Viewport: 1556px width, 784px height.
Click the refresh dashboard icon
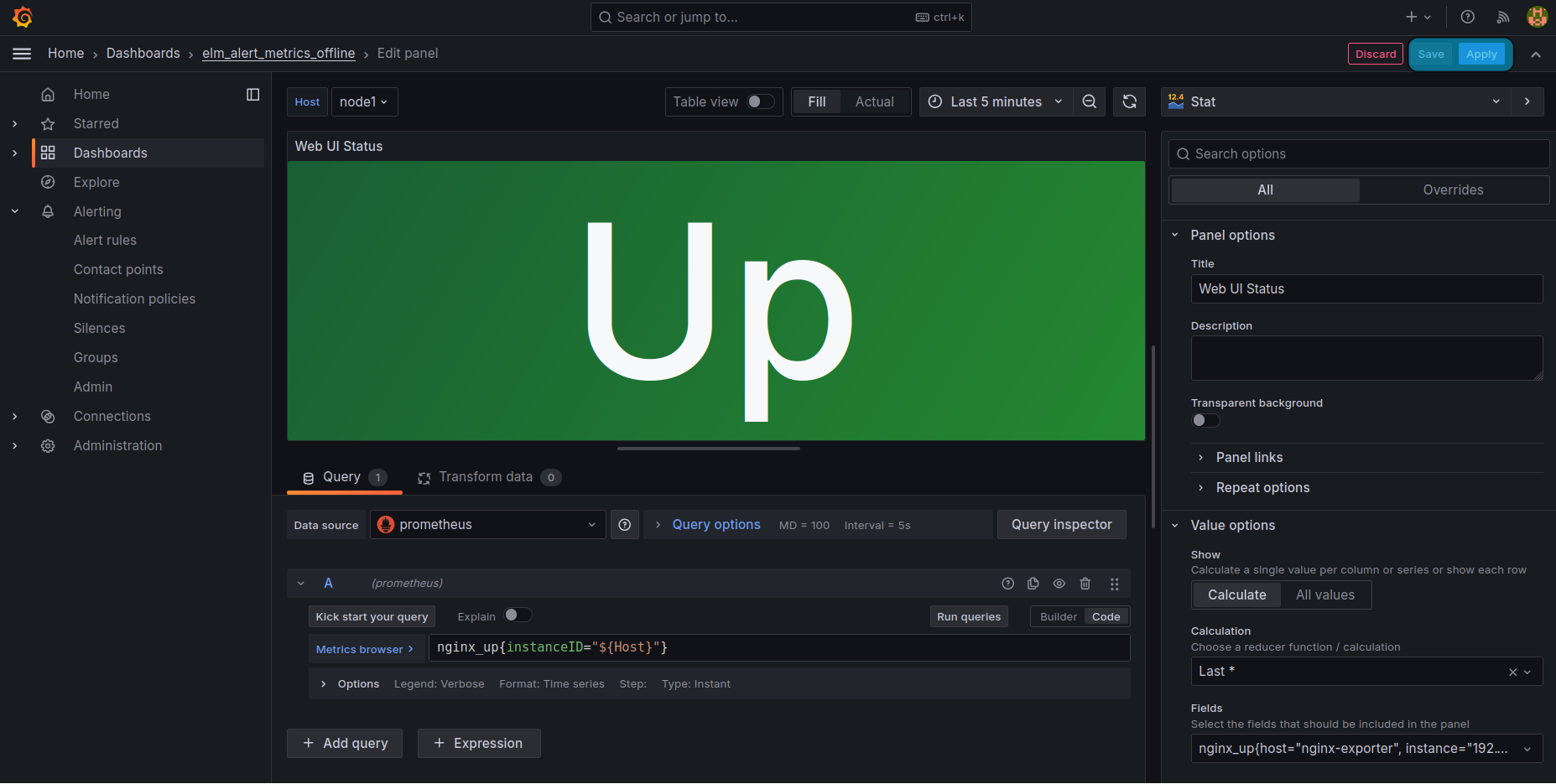tap(1129, 101)
